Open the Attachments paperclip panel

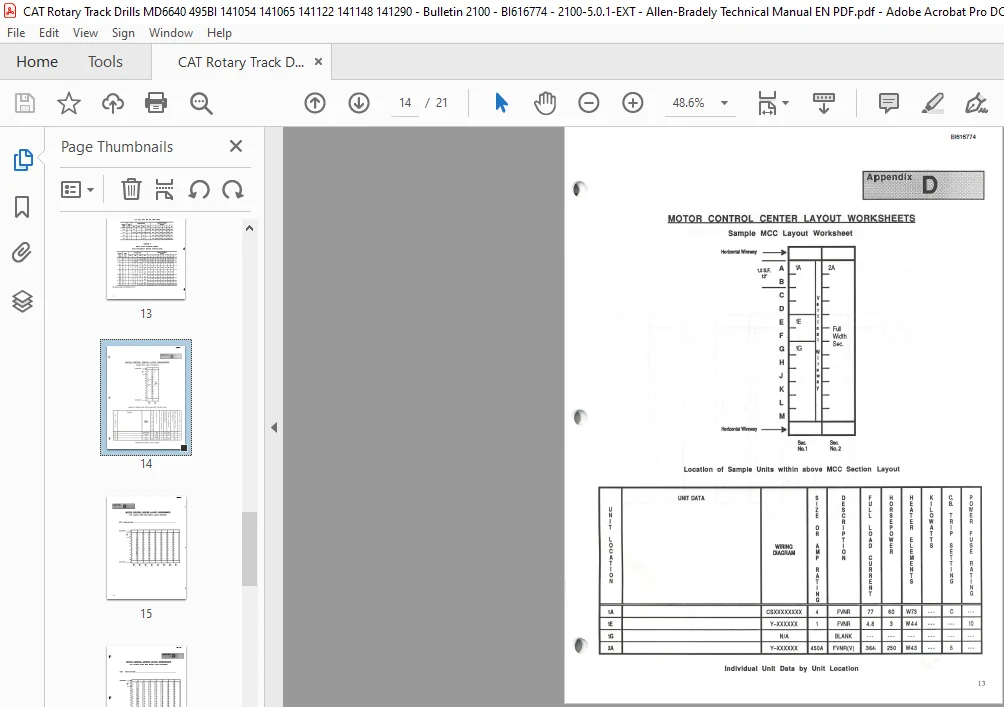coord(22,253)
